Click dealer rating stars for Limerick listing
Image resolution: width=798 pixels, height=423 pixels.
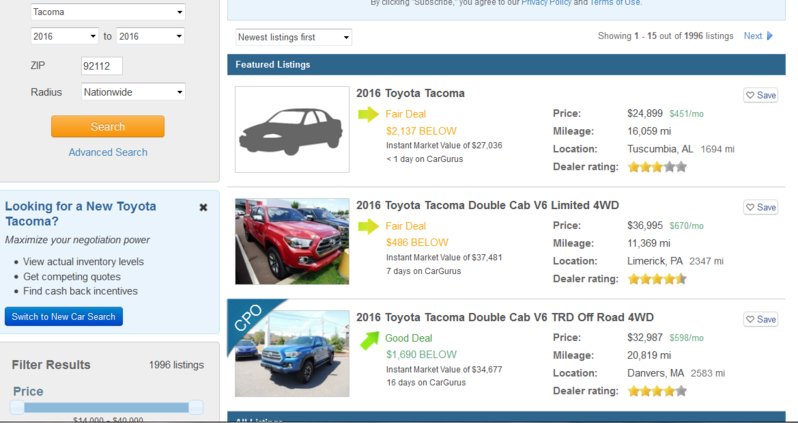click(657, 279)
